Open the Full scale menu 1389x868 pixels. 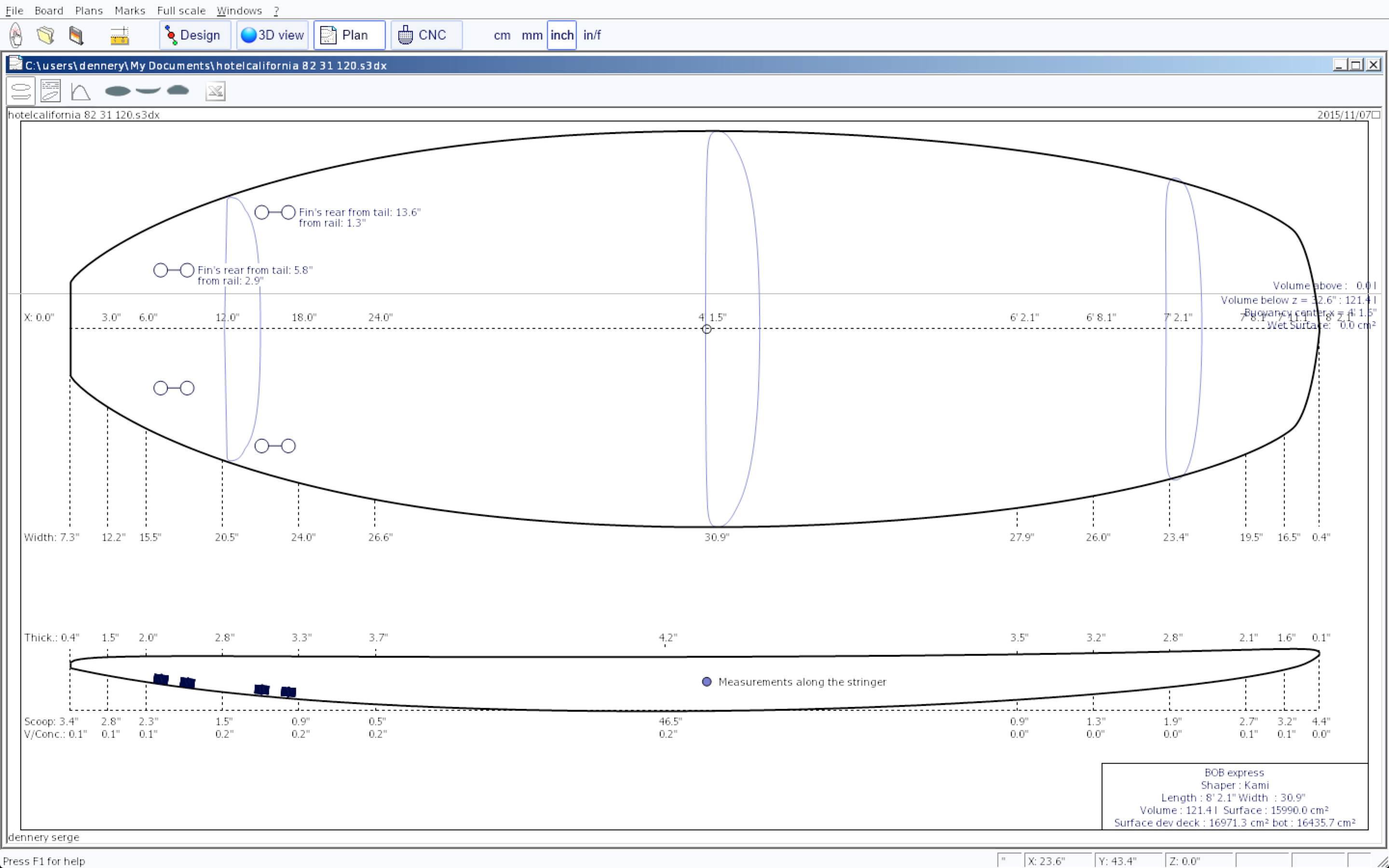pyautogui.click(x=181, y=10)
